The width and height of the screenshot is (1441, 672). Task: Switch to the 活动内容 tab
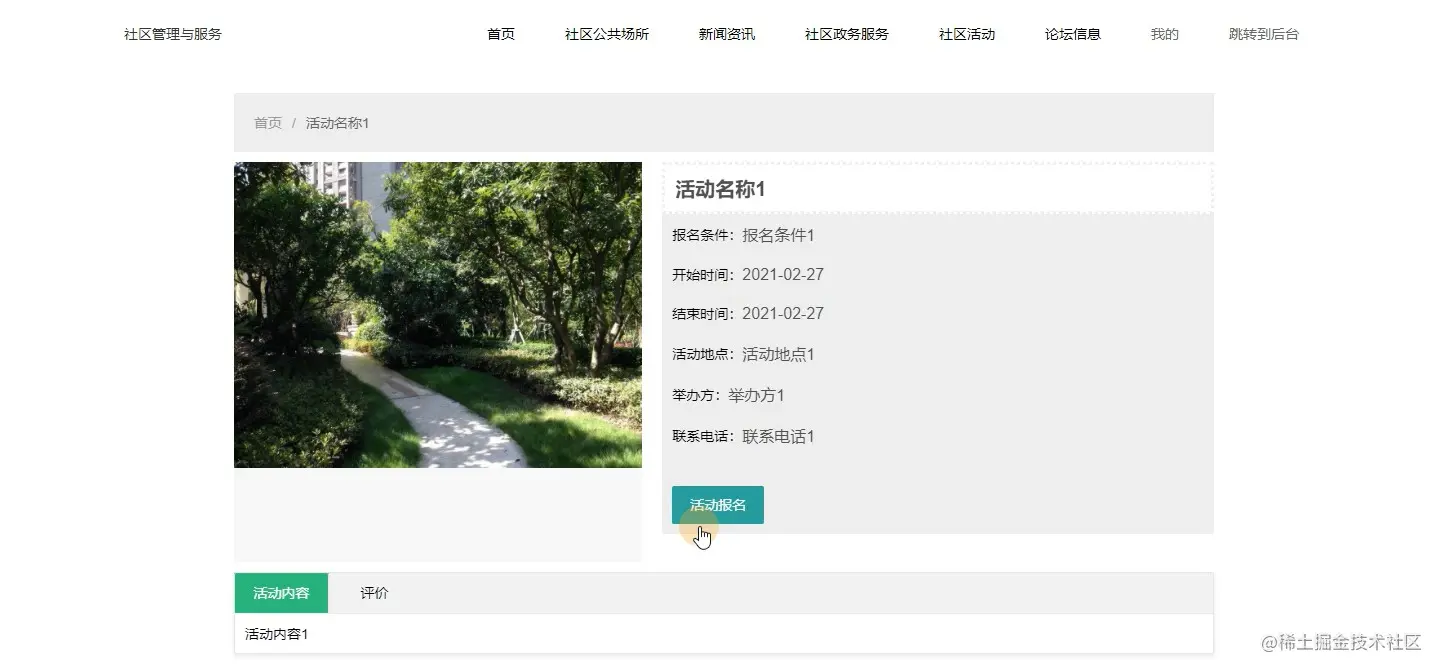(x=280, y=592)
